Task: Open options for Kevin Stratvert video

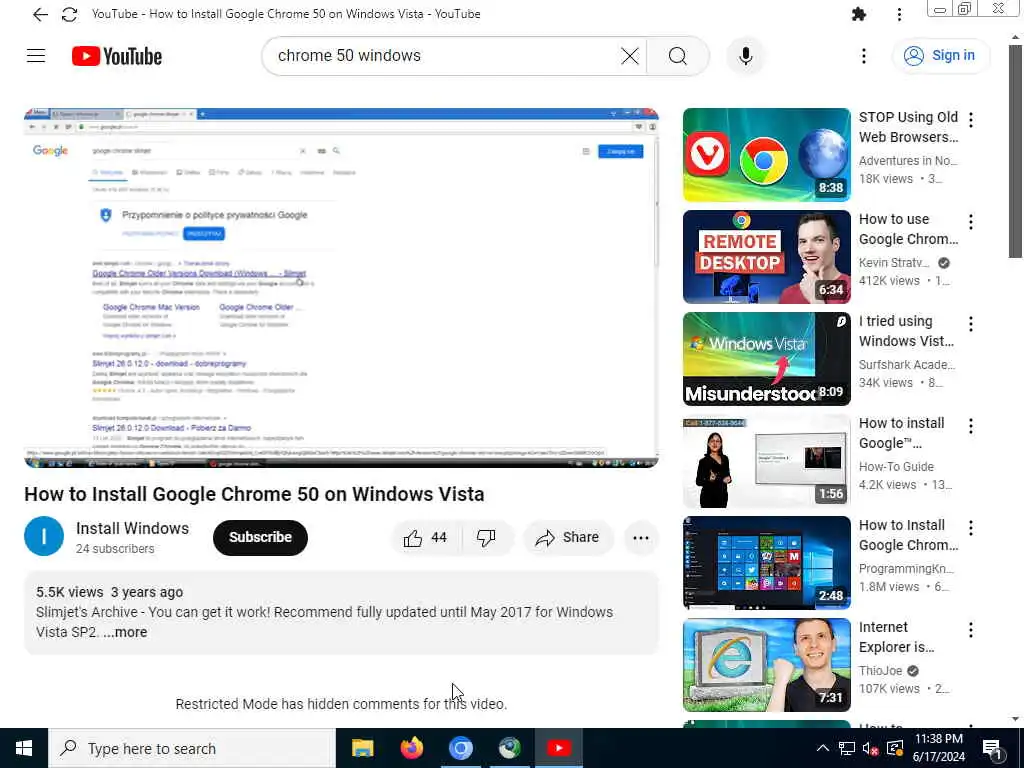Action: point(970,222)
